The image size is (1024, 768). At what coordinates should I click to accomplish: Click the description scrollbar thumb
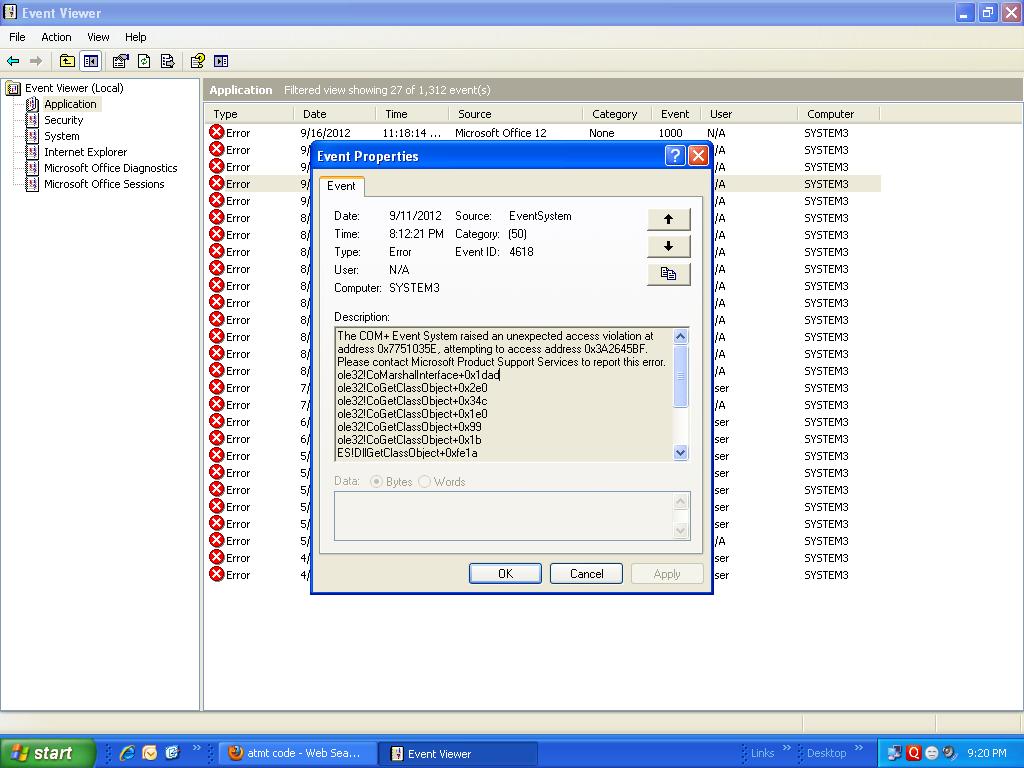pyautogui.click(x=680, y=376)
